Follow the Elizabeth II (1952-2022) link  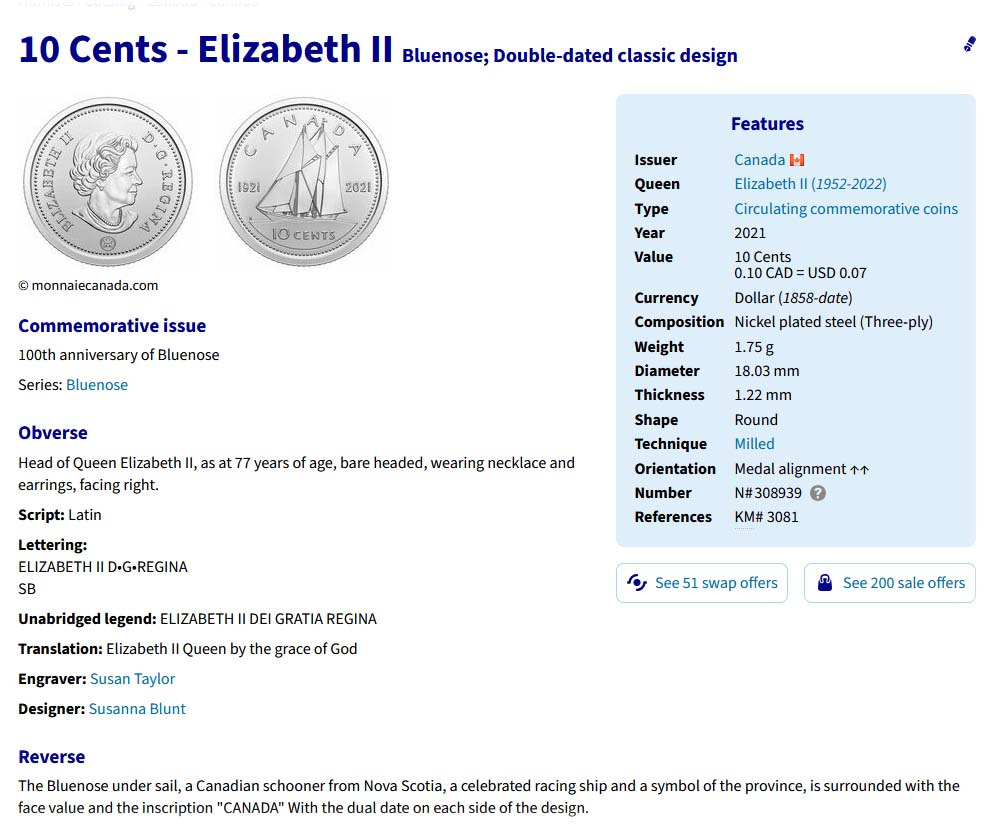810,184
